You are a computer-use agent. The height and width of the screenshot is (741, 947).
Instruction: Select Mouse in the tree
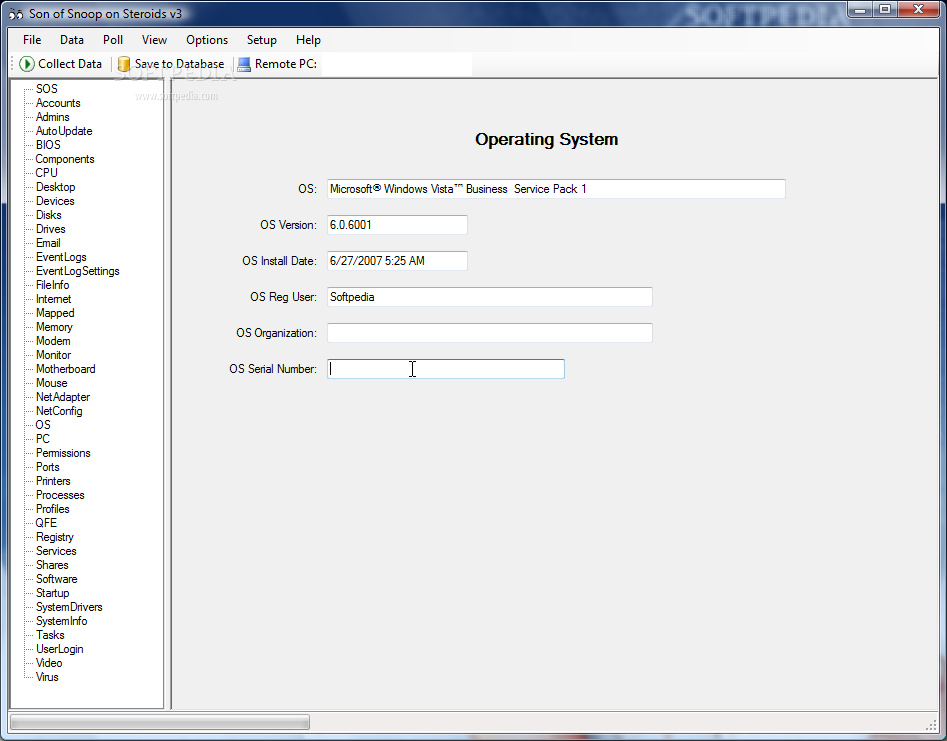51,383
